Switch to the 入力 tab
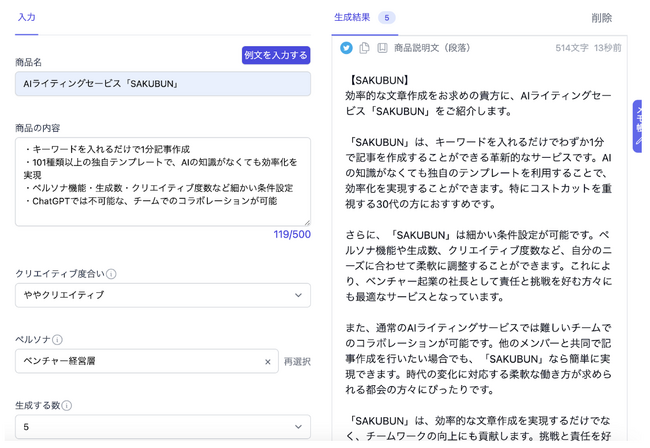The width and height of the screenshot is (650, 448). pos(27,17)
